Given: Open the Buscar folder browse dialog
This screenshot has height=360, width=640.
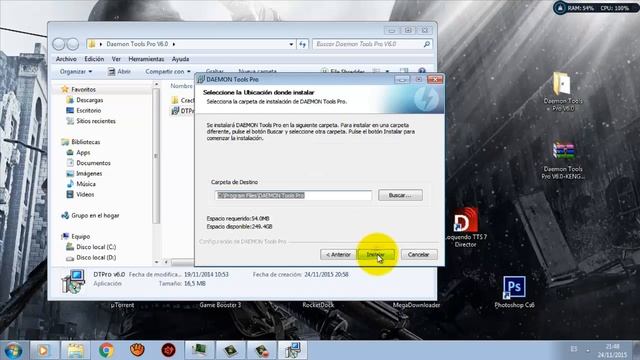Looking at the screenshot, I should pos(400,195).
